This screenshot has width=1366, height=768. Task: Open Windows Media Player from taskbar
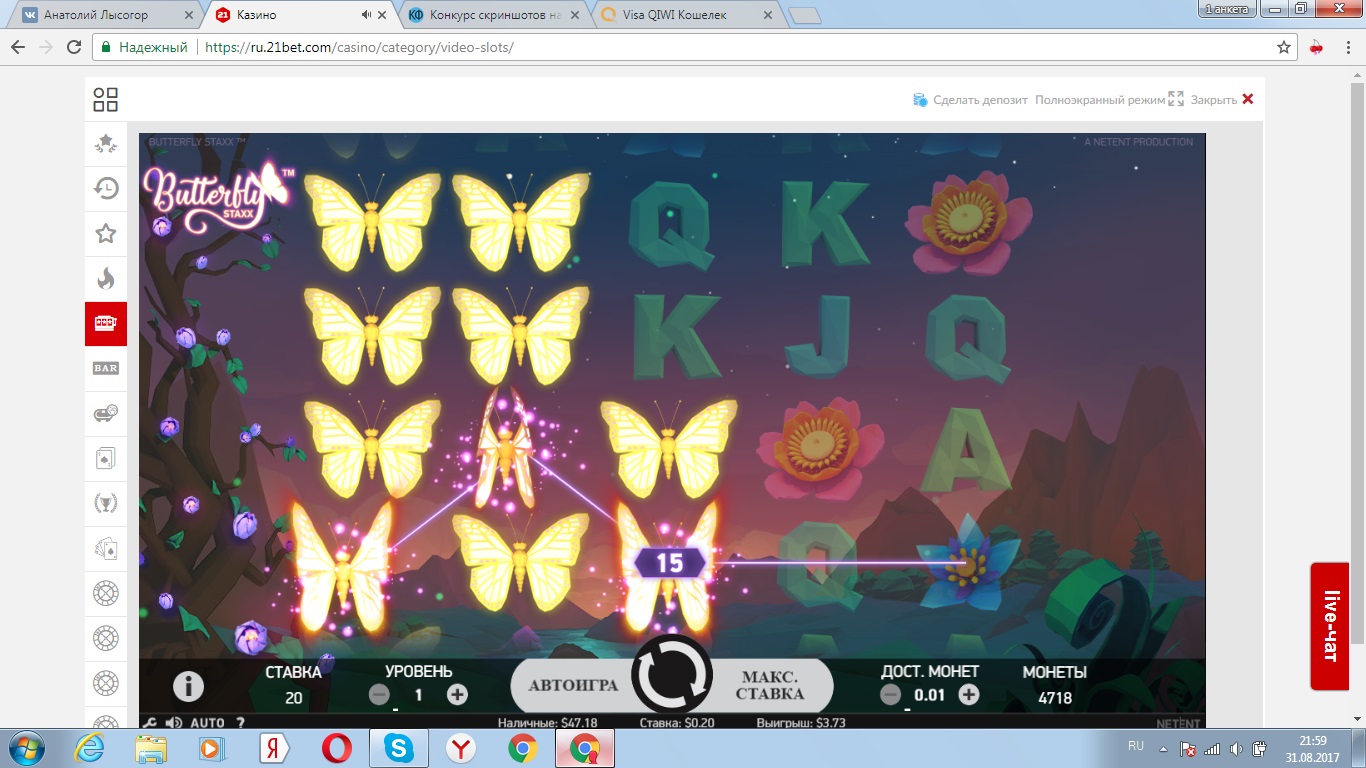pyautogui.click(x=213, y=748)
